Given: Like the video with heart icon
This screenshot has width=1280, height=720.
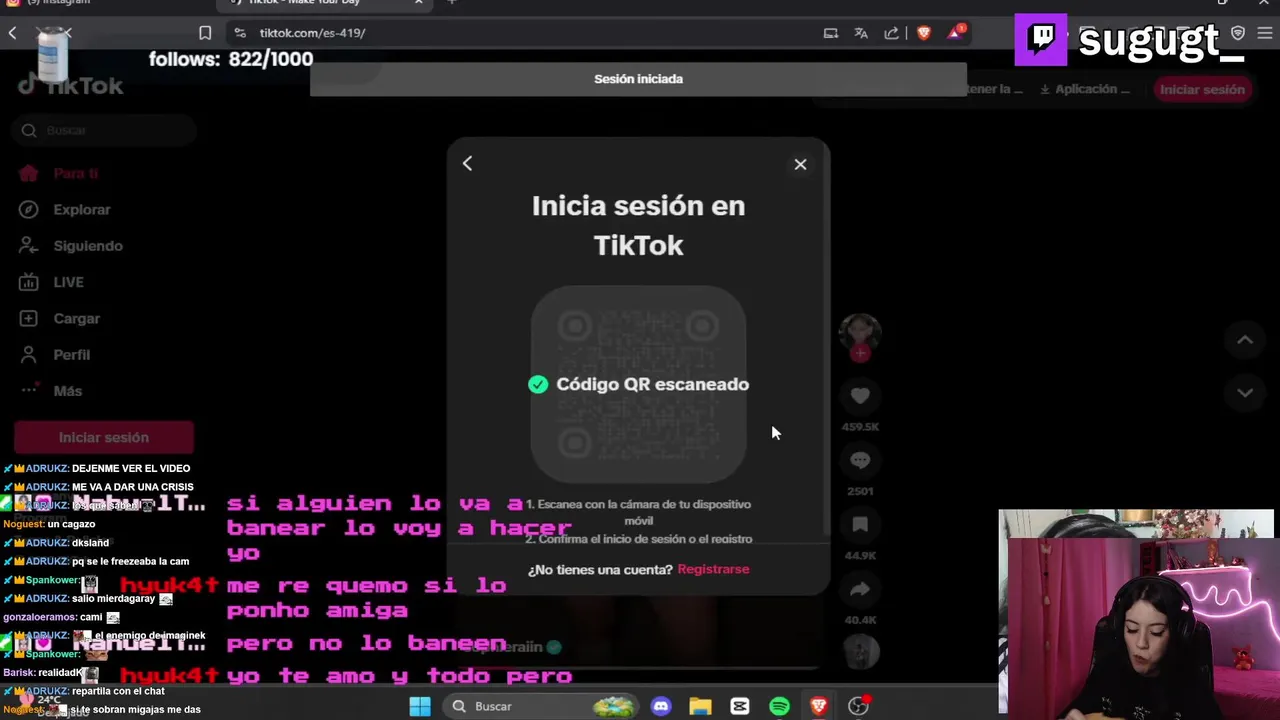Looking at the screenshot, I should tap(860, 396).
